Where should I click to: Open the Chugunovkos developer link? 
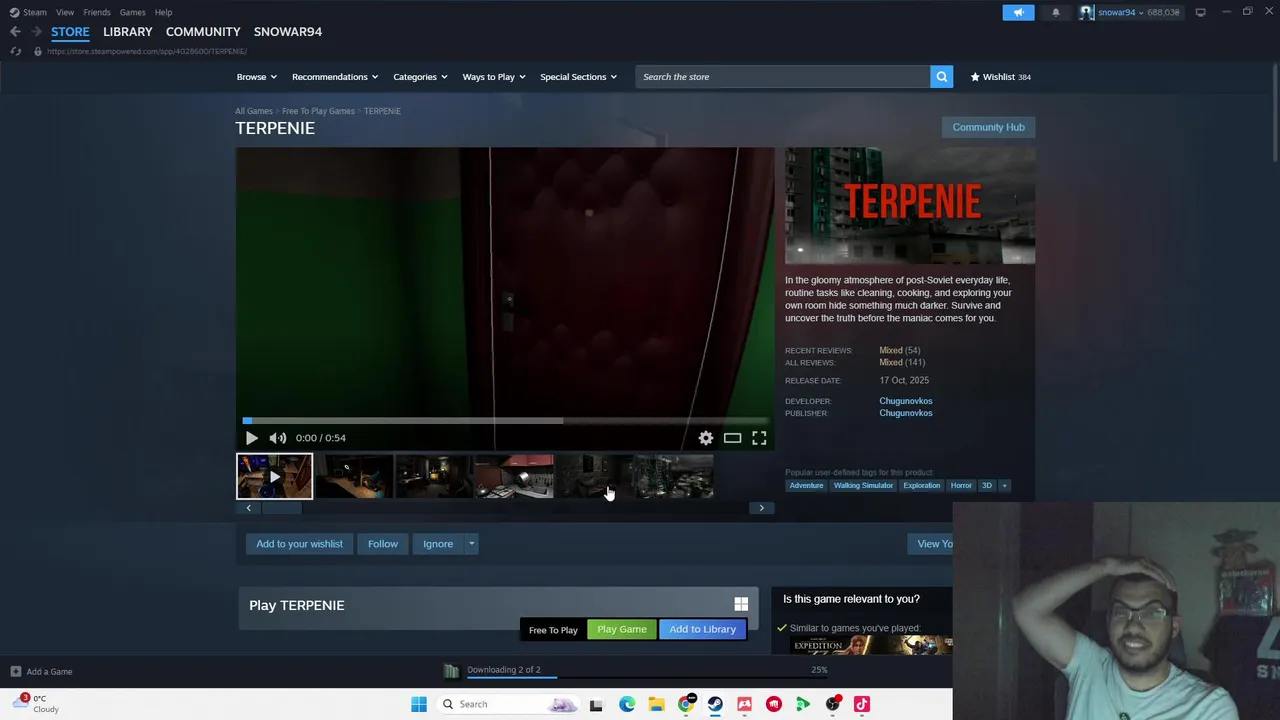click(906, 401)
